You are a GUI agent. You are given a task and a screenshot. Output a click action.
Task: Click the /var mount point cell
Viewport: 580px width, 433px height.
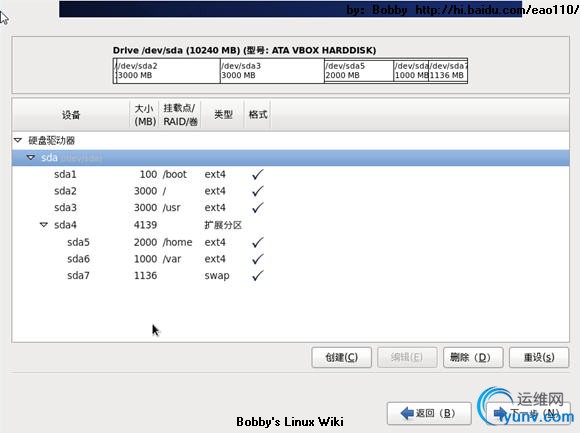172,259
